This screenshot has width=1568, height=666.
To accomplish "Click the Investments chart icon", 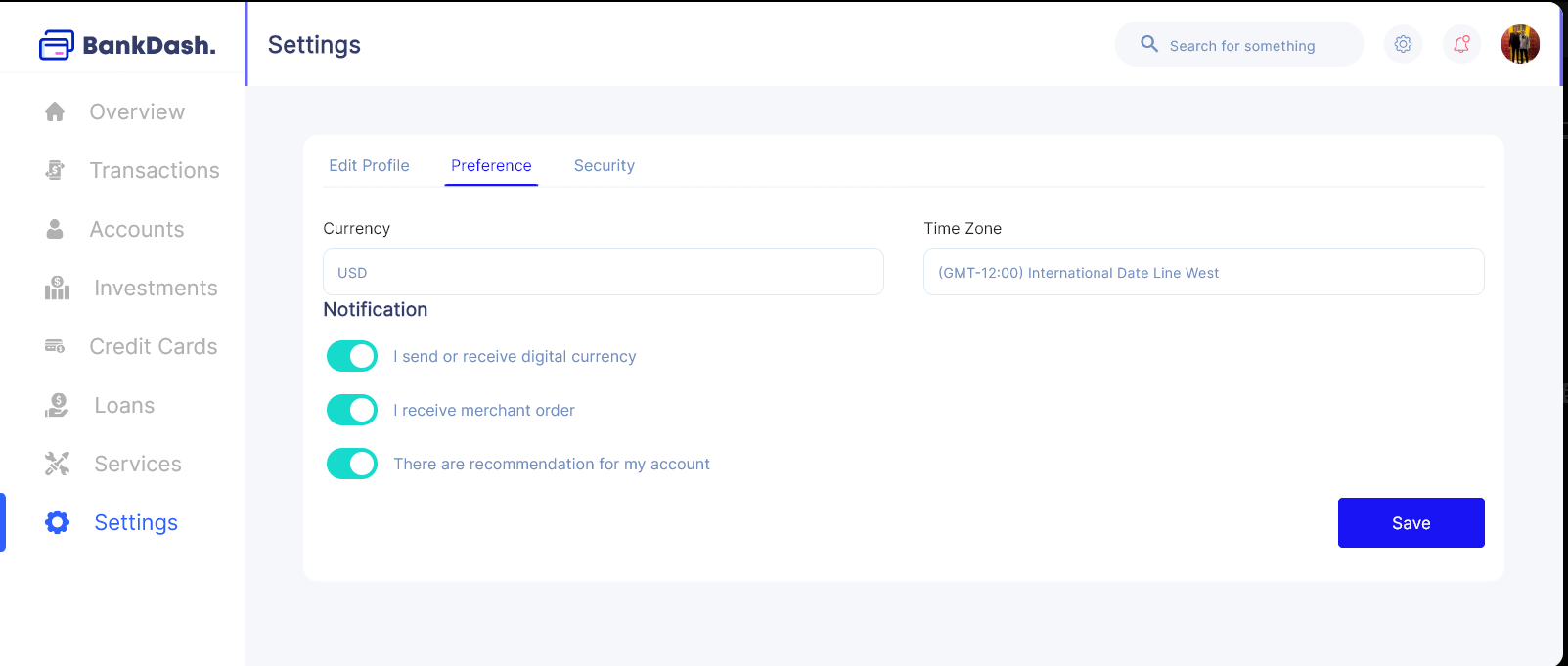I will tap(57, 288).
